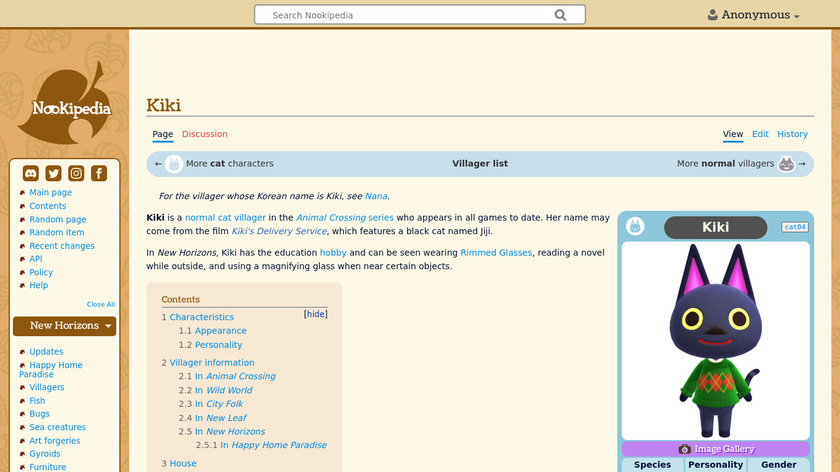Expand the Anonymous user dropdown
This screenshot has width=840, height=472.
click(797, 16)
